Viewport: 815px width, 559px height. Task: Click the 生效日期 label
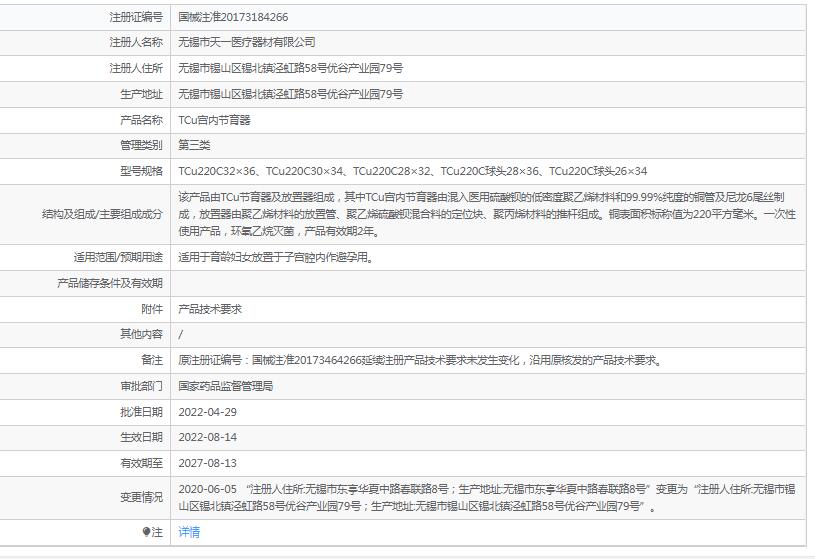141,437
